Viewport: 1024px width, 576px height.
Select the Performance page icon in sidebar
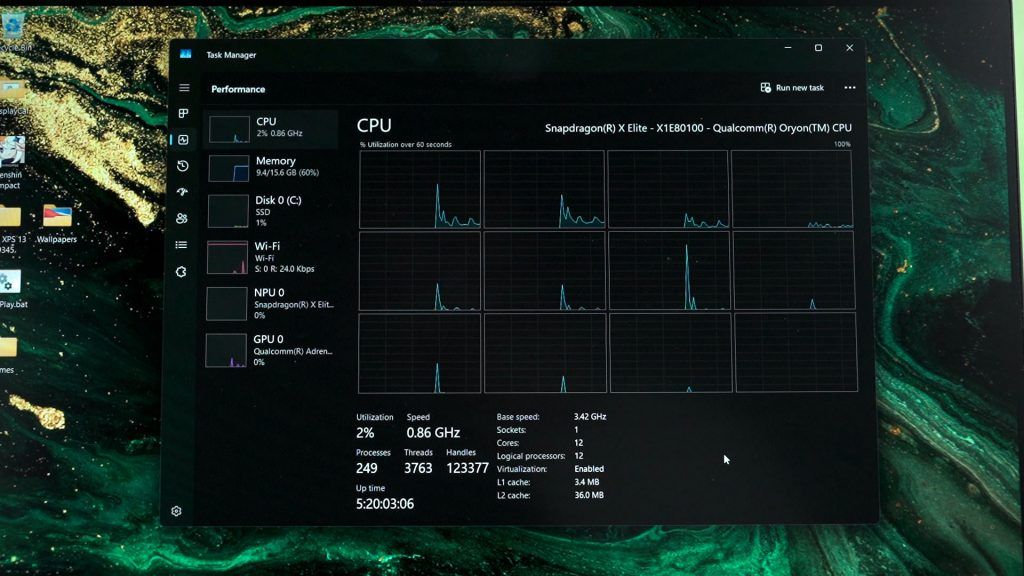click(184, 140)
